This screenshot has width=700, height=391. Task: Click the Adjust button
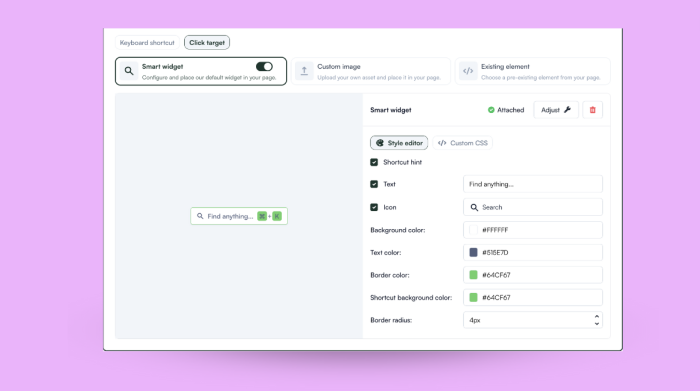[556, 110]
